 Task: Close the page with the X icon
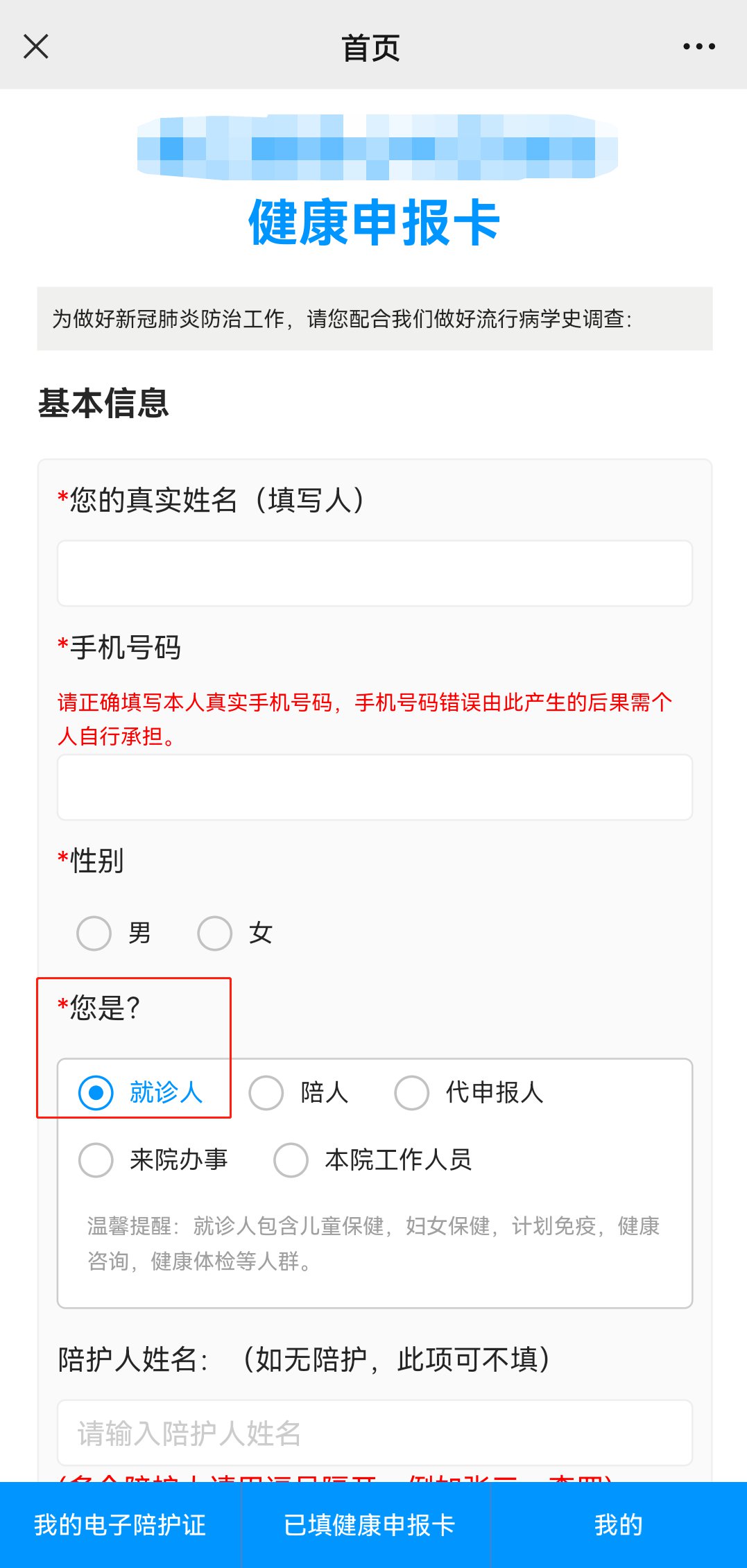pos(36,47)
